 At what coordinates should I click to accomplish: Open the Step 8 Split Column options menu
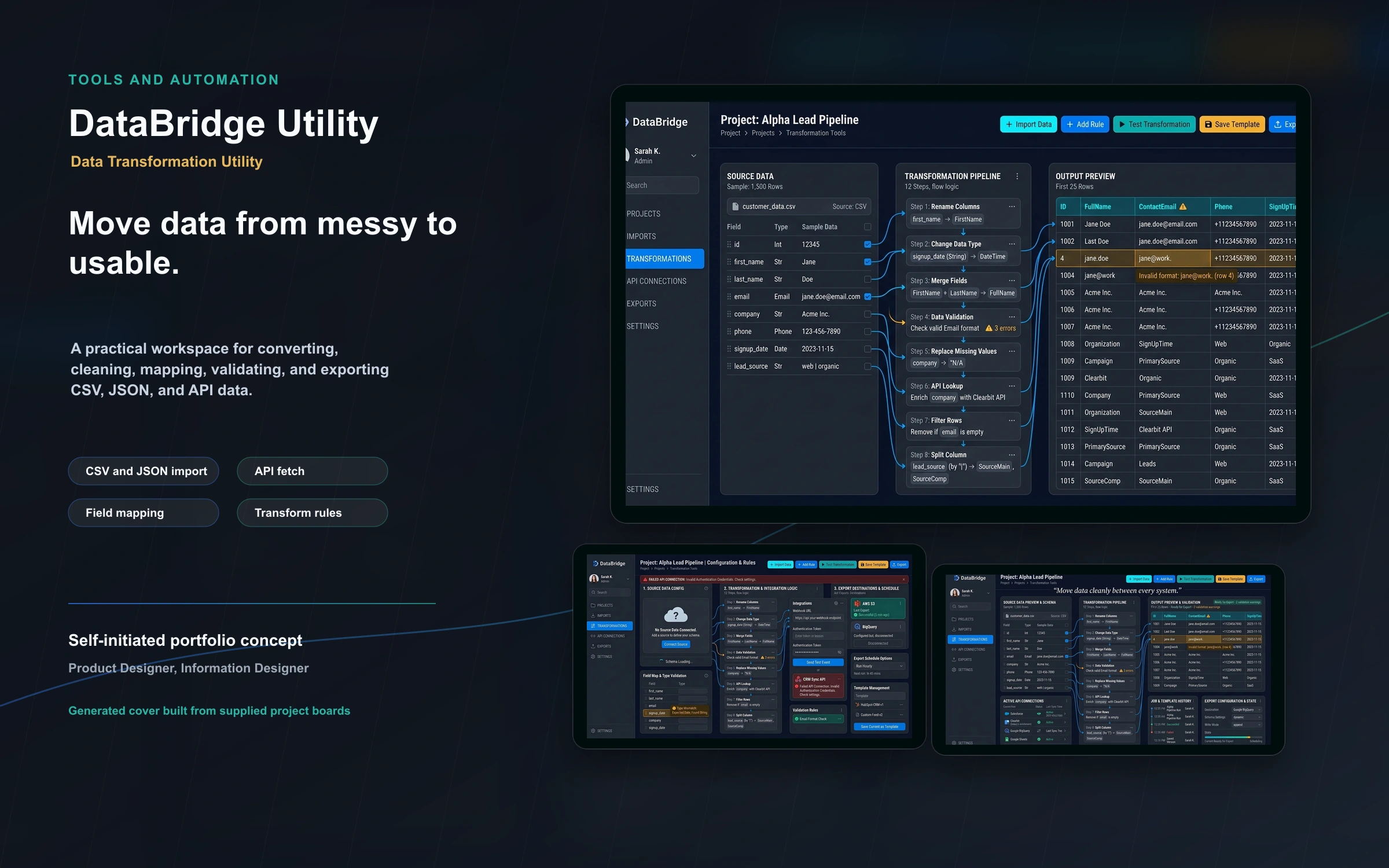[1012, 455]
